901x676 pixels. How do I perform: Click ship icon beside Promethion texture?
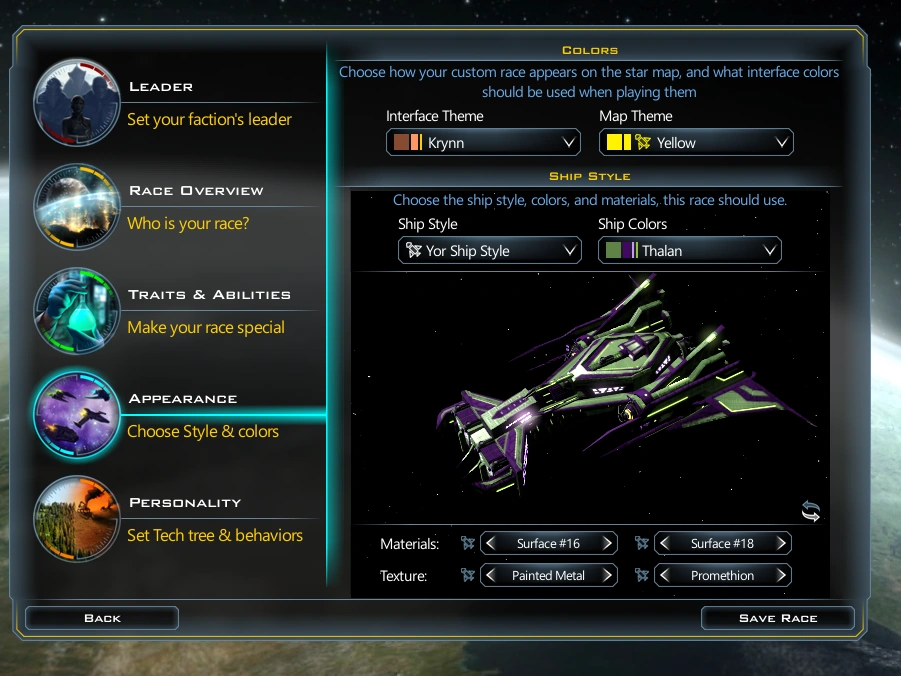click(642, 575)
